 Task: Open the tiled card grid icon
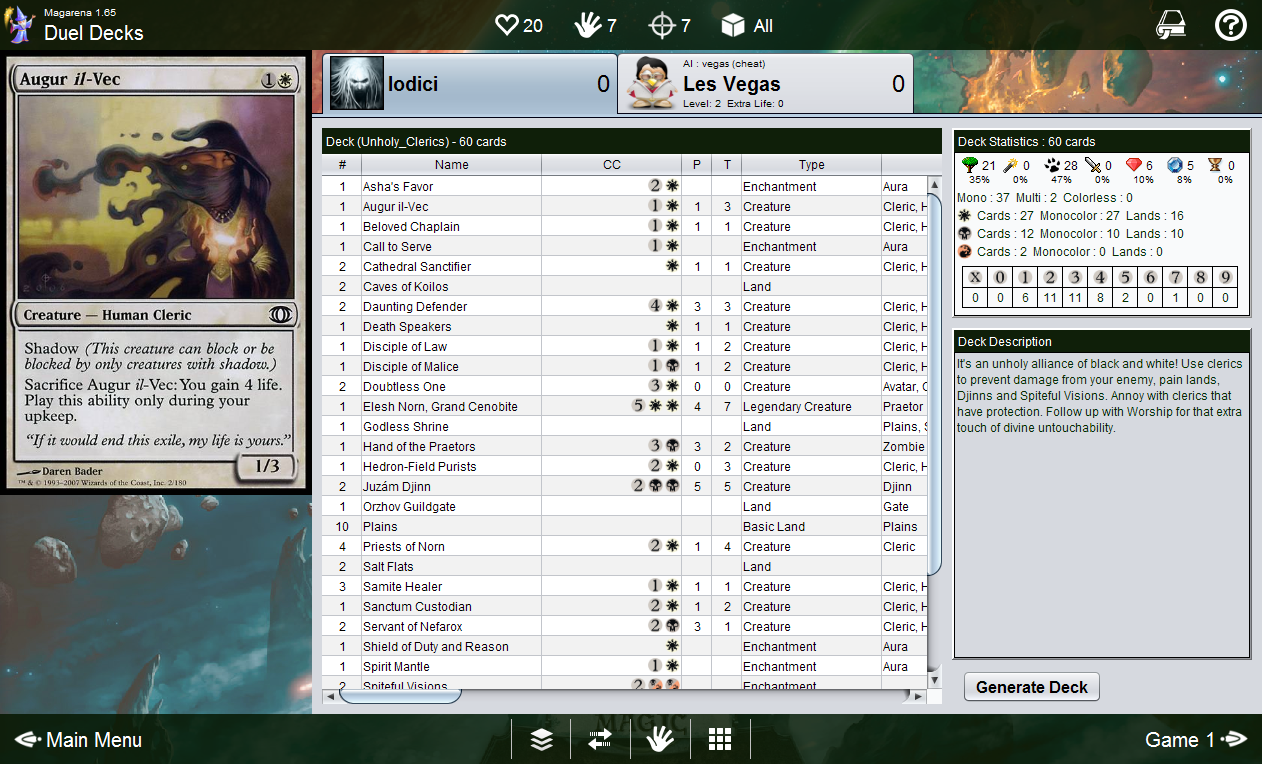point(720,739)
